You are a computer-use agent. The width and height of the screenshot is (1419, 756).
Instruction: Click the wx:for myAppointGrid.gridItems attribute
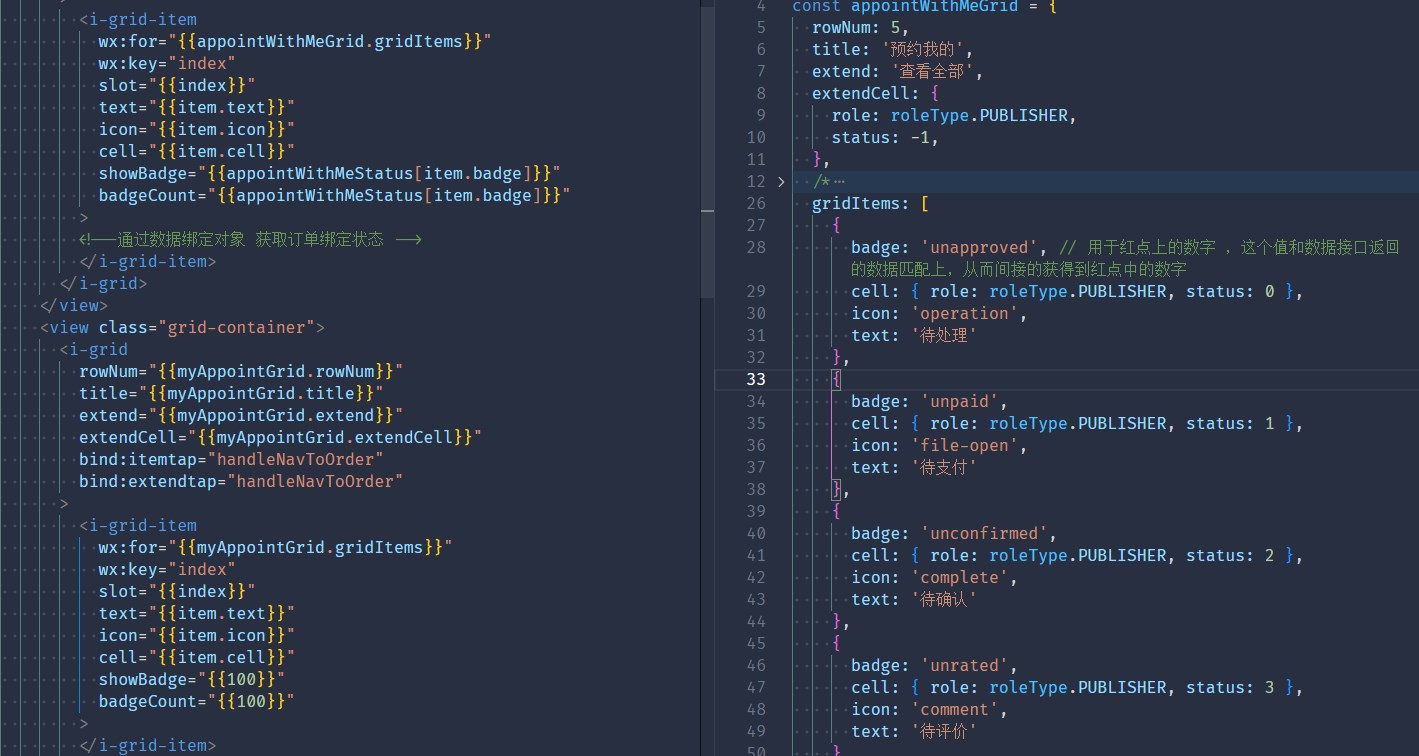pos(276,547)
